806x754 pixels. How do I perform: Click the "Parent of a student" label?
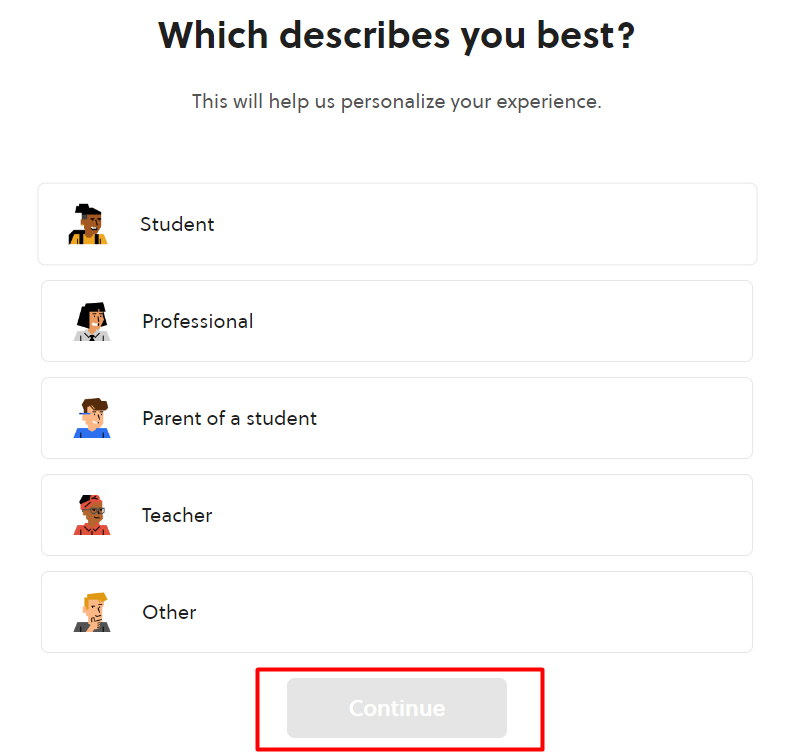pyautogui.click(x=229, y=419)
